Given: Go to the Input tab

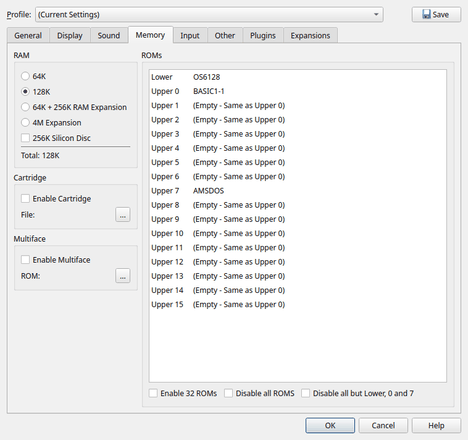Looking at the screenshot, I should pos(190,35).
